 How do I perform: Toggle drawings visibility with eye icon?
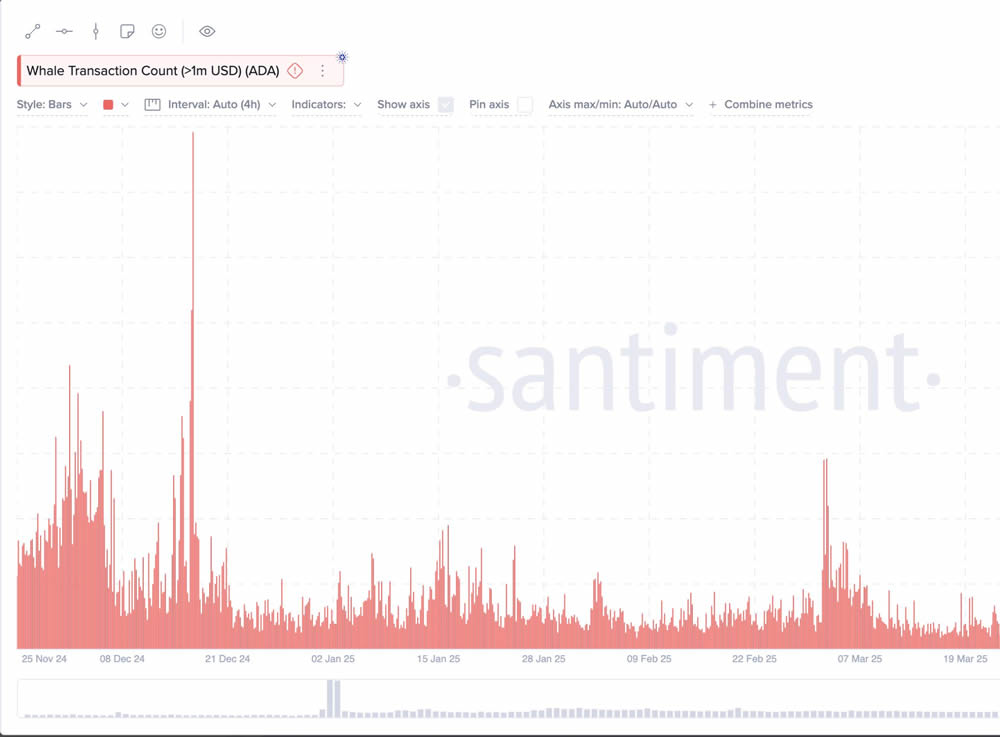(207, 32)
